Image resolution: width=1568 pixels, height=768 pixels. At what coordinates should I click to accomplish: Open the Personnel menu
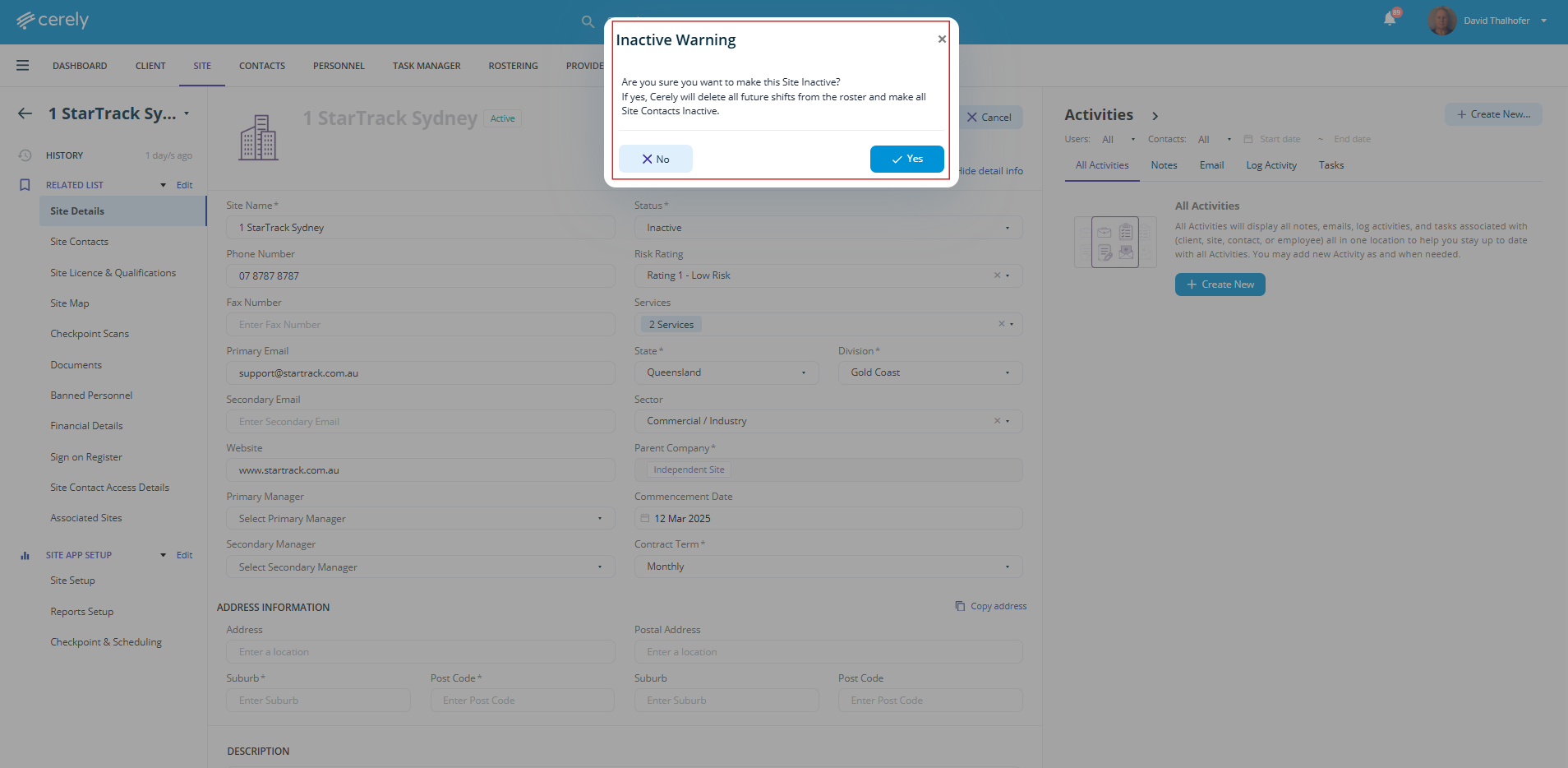point(339,66)
